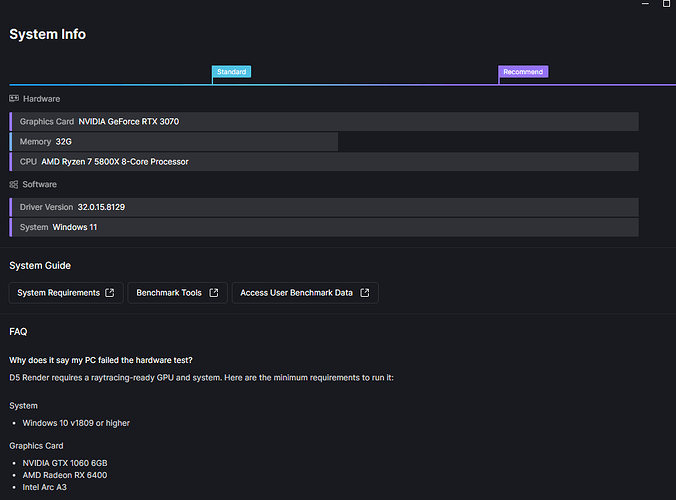The height and width of the screenshot is (500, 676).
Task: Click the question about failed hardware test
Action: click(101, 360)
